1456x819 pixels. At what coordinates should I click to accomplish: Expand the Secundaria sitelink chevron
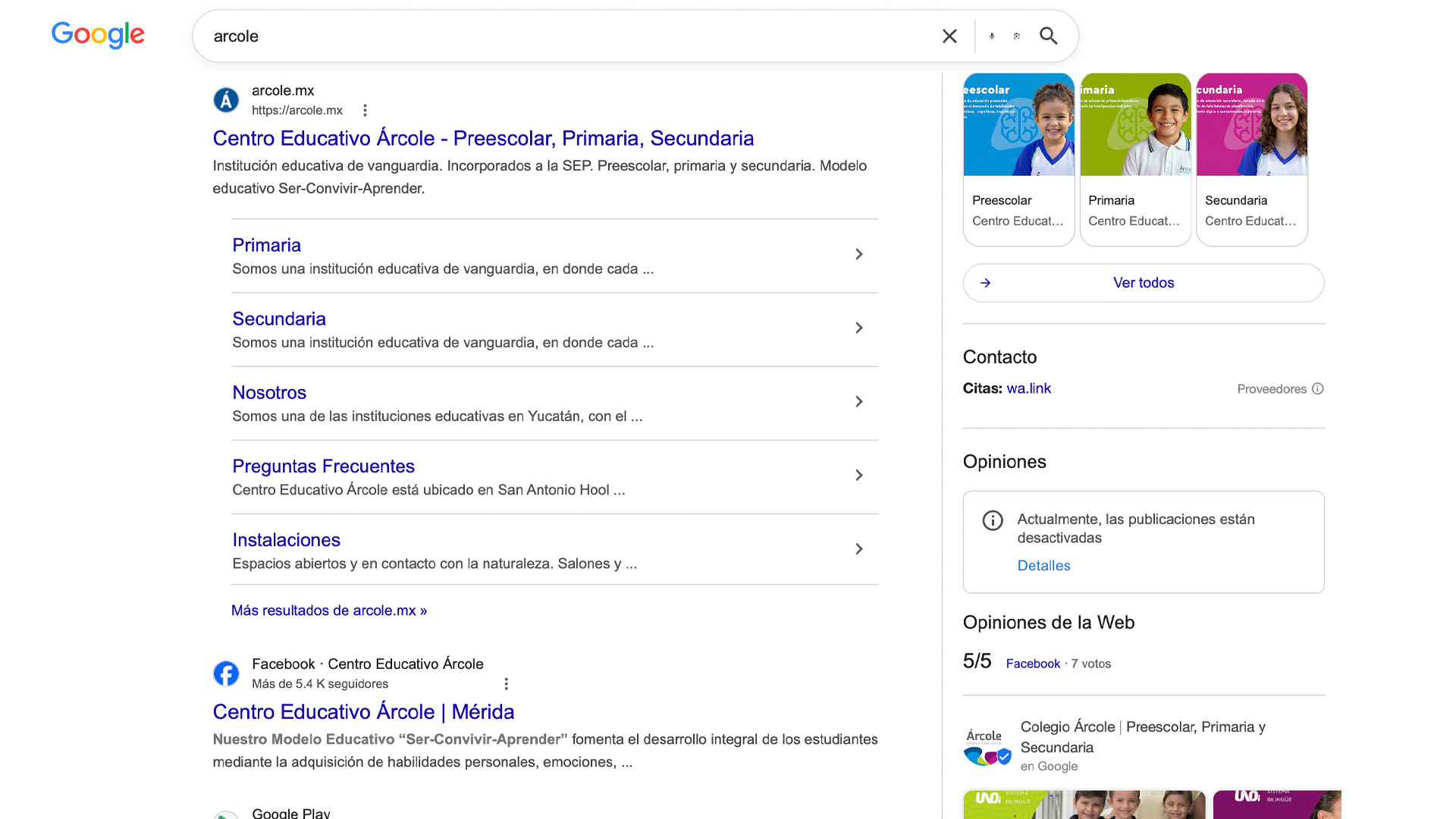[859, 328]
